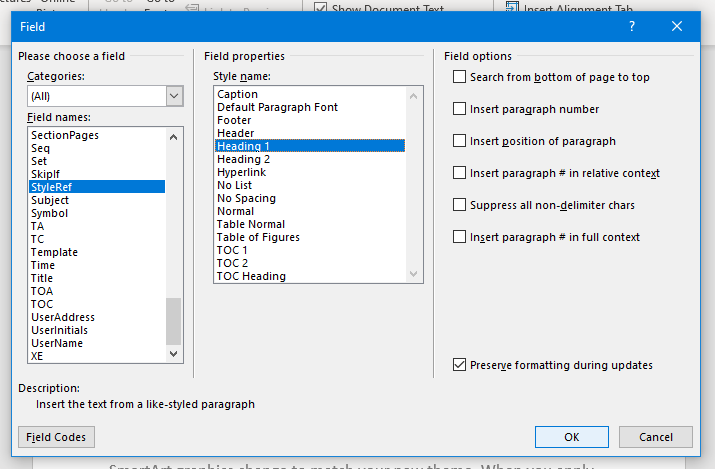The image size is (715, 469).
Task: Enable Search from bottom of page to top
Action: [460, 77]
